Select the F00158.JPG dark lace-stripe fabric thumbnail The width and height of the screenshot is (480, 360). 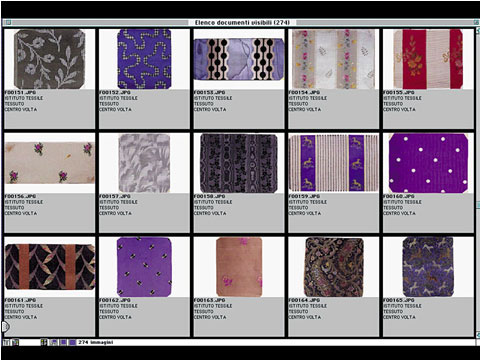coord(239,163)
